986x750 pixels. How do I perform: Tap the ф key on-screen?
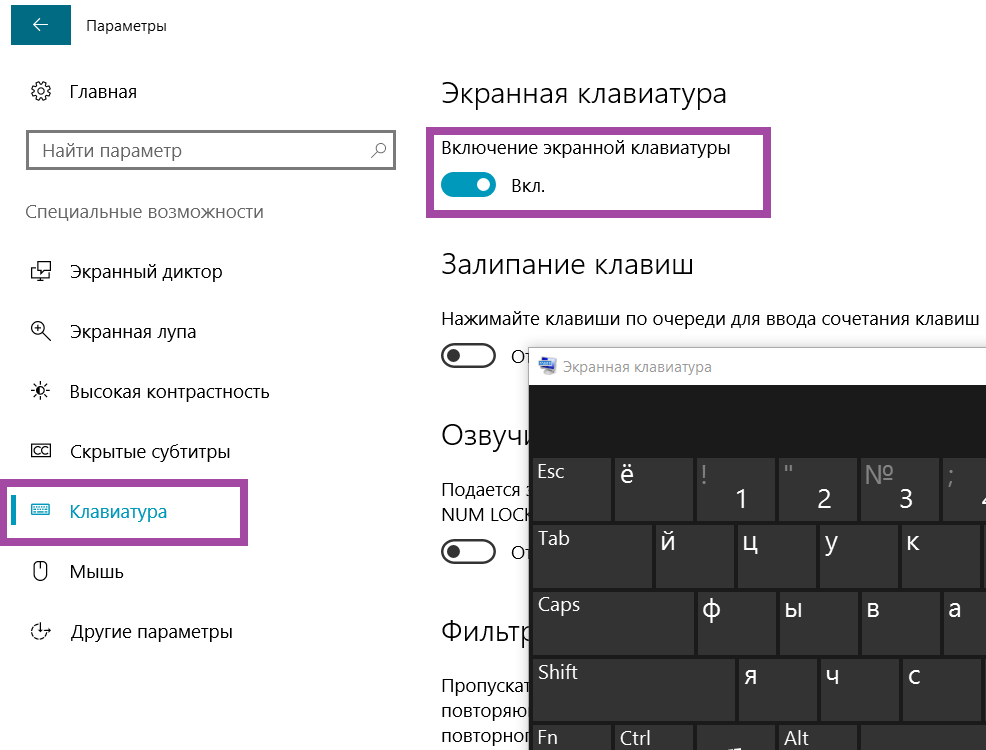(x=736, y=624)
